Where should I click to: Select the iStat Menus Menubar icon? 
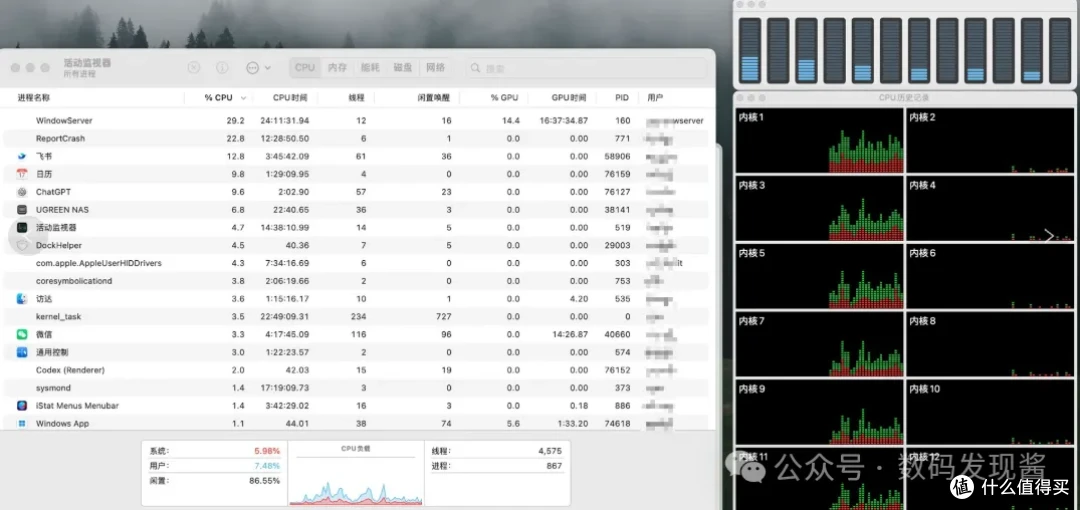tap(22, 406)
